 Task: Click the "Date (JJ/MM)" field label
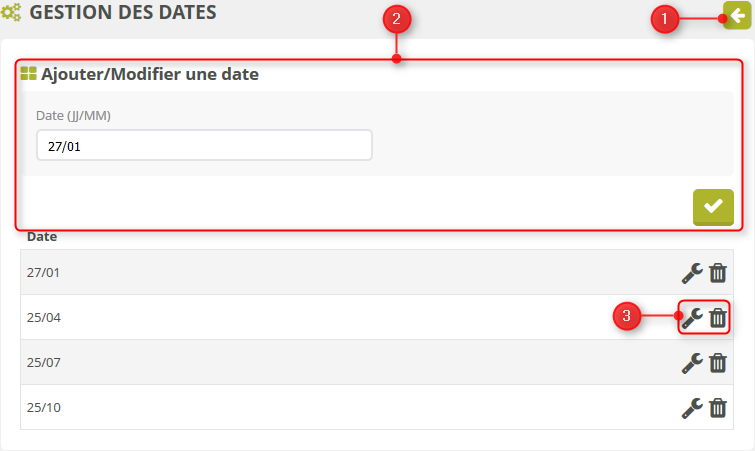point(73,116)
